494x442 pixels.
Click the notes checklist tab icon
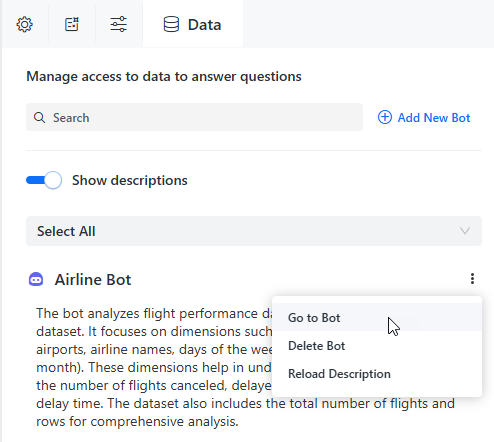(x=72, y=24)
